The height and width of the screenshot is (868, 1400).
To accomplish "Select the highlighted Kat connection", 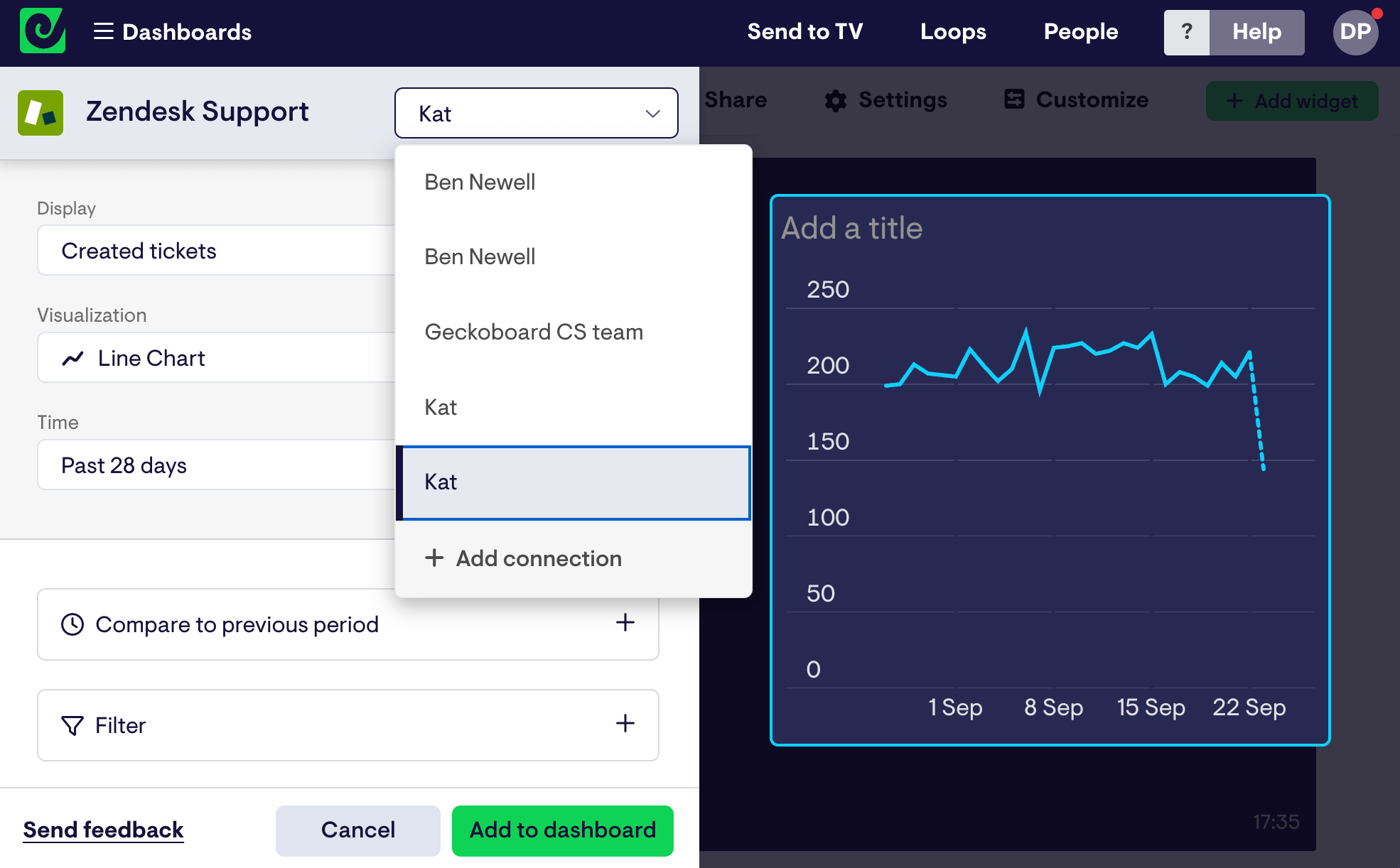I will click(x=574, y=482).
